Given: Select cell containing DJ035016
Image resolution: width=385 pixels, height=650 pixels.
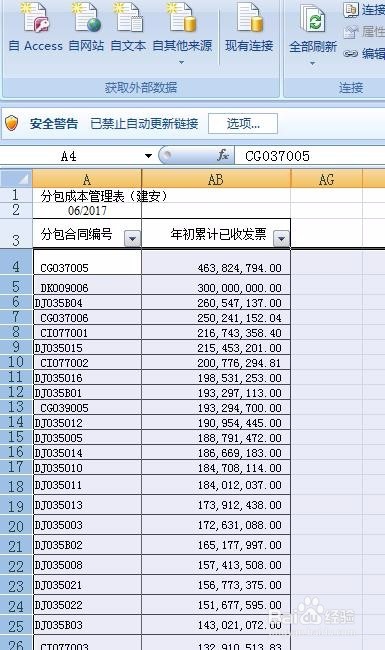Looking at the screenshot, I should pos(87,377).
